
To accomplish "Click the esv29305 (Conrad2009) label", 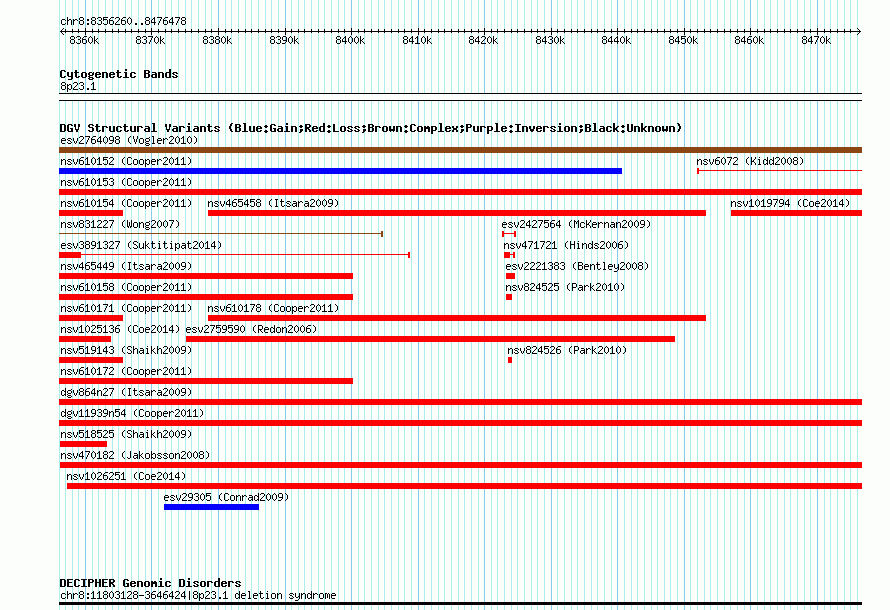I will coord(226,497).
